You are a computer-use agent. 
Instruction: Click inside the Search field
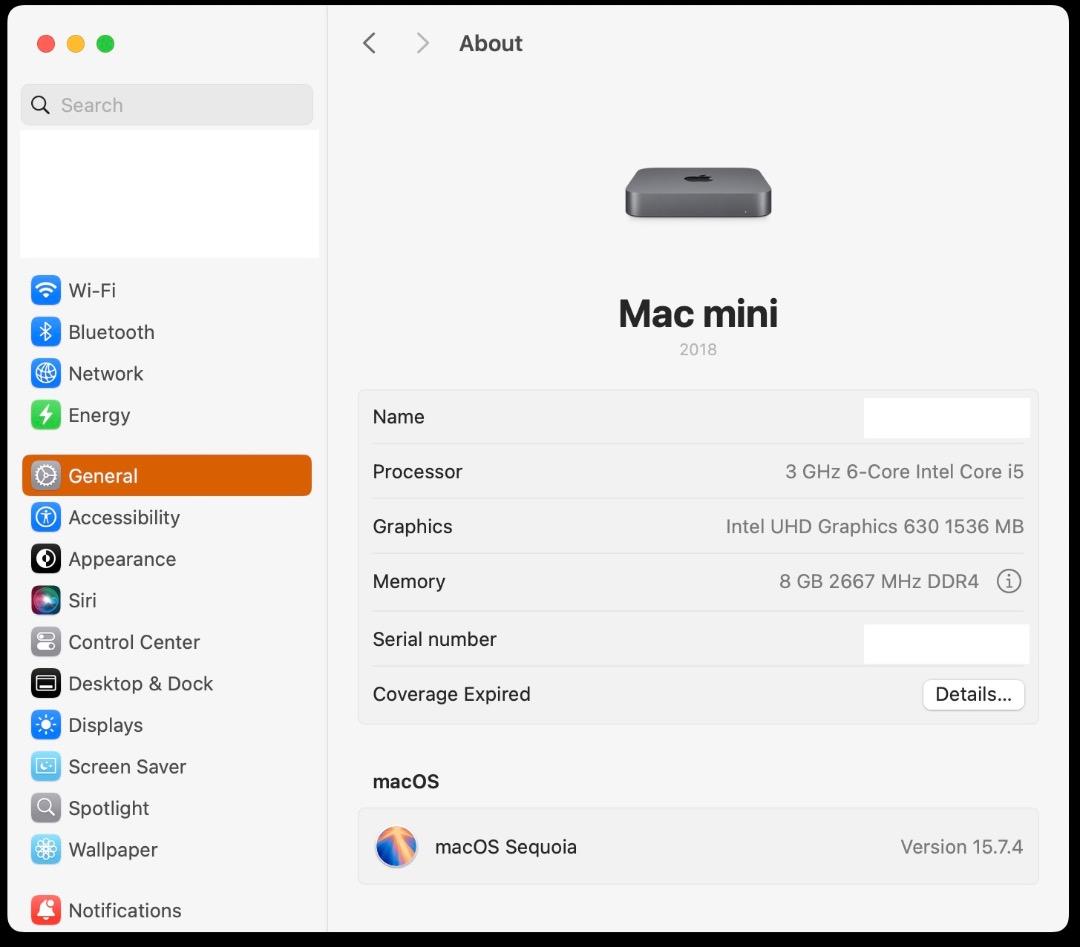[166, 104]
